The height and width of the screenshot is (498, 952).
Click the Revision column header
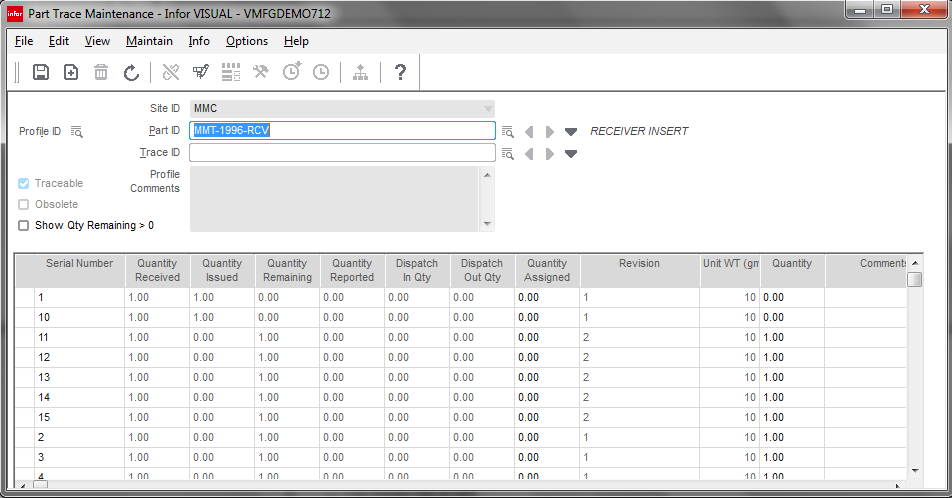(x=639, y=270)
